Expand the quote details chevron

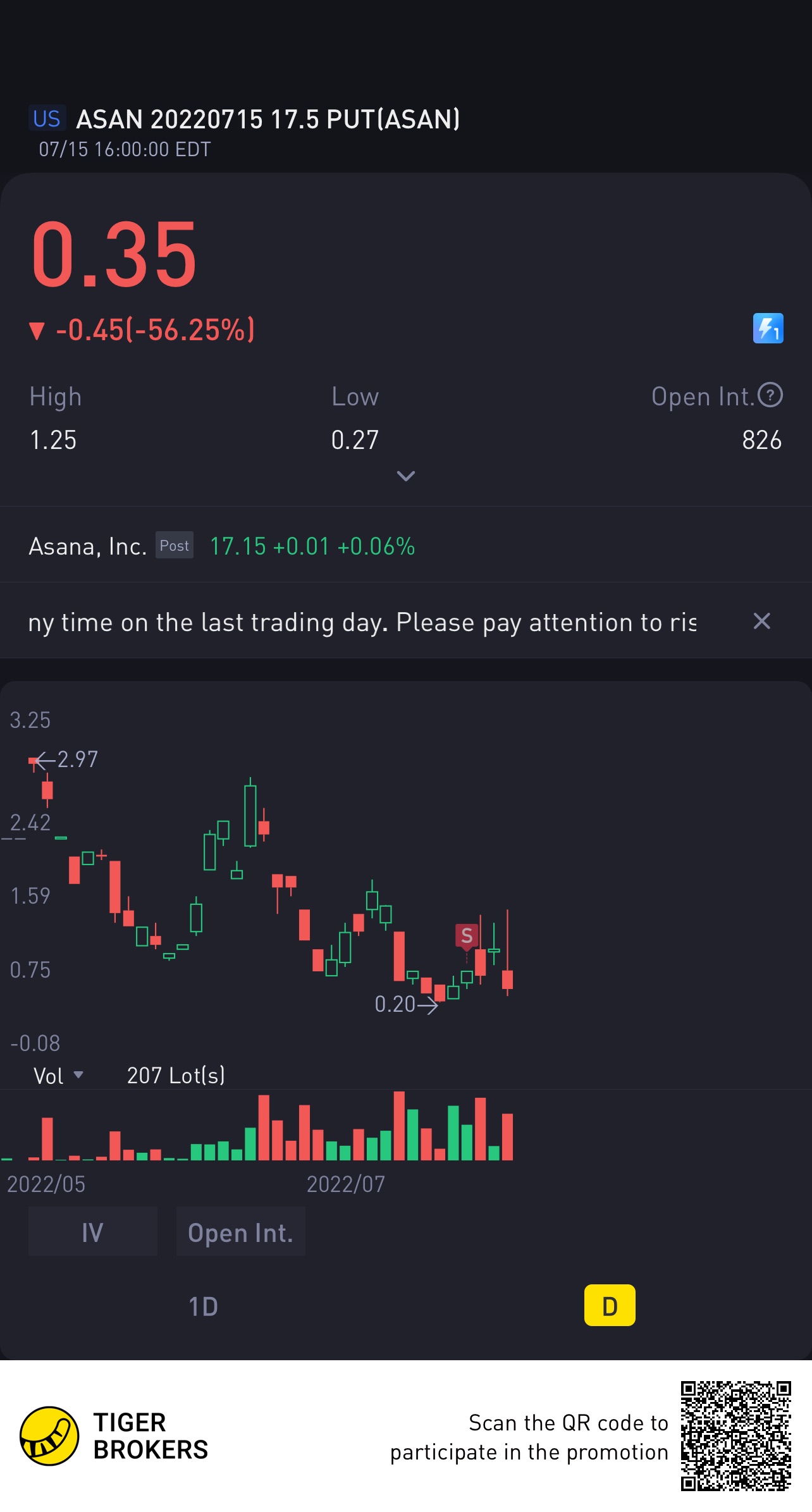(x=405, y=476)
